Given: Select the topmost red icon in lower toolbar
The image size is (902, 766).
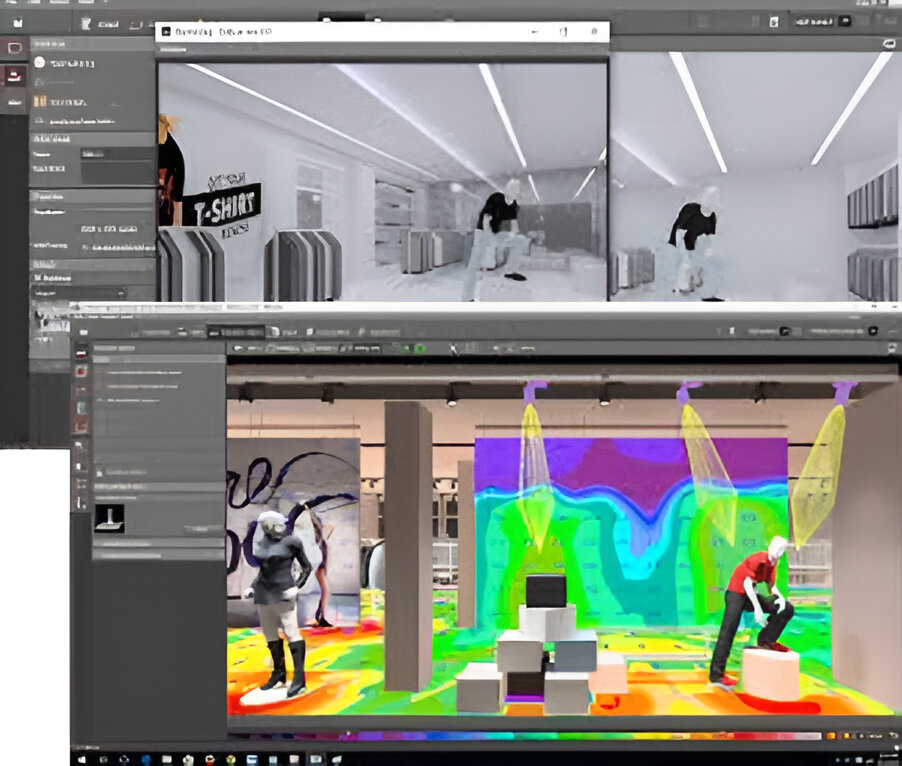Looking at the screenshot, I should click(x=81, y=353).
